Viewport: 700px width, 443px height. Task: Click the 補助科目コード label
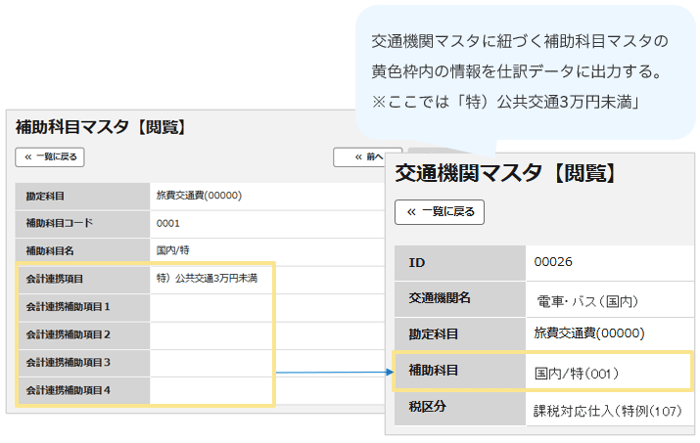tap(59, 223)
